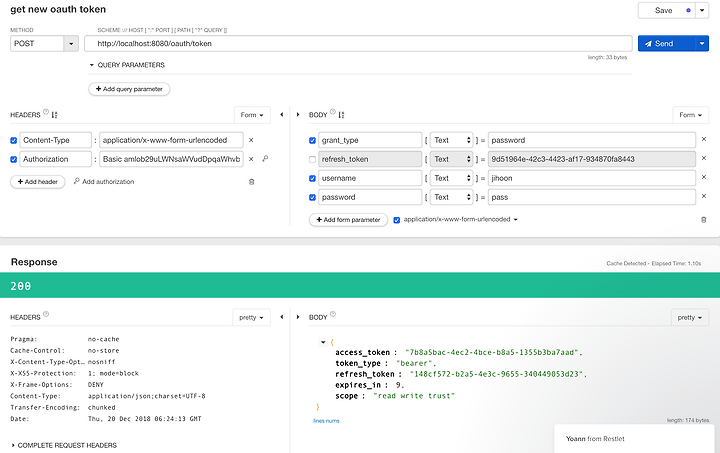Click the 200 status code text
Image resolution: width=720 pixels, height=453 pixels.
coord(21,286)
